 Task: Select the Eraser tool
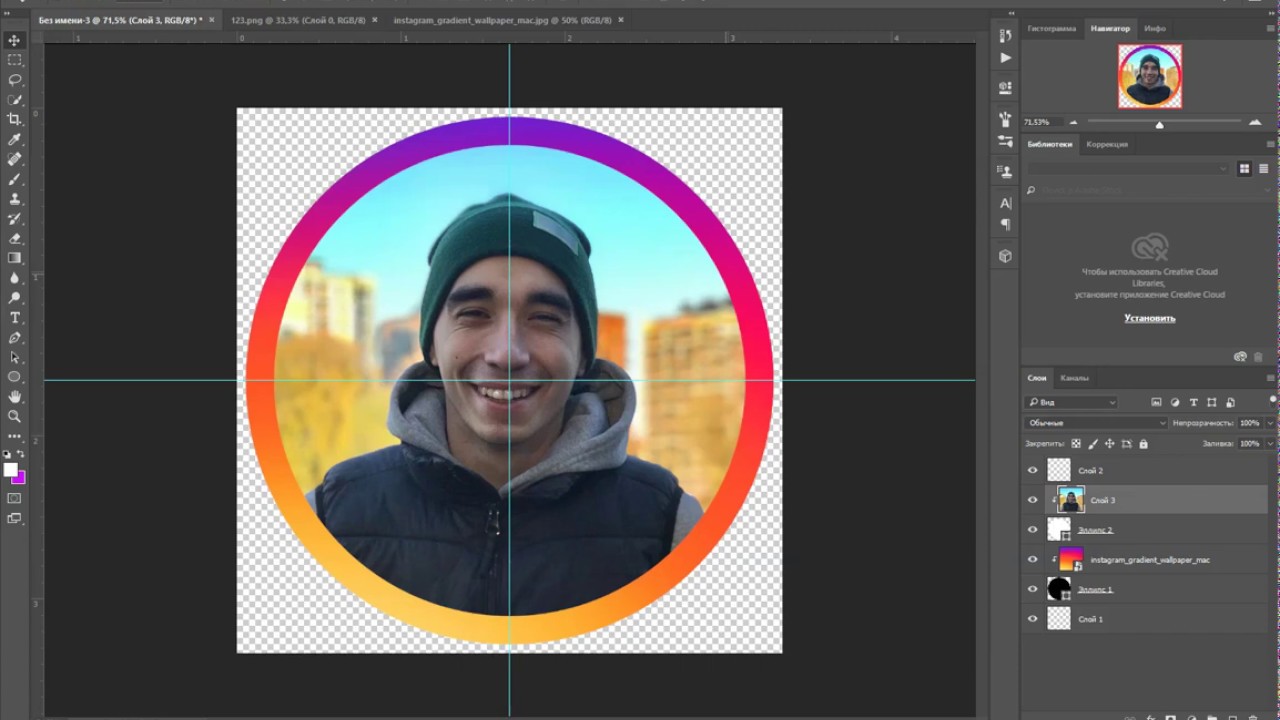tap(14, 239)
